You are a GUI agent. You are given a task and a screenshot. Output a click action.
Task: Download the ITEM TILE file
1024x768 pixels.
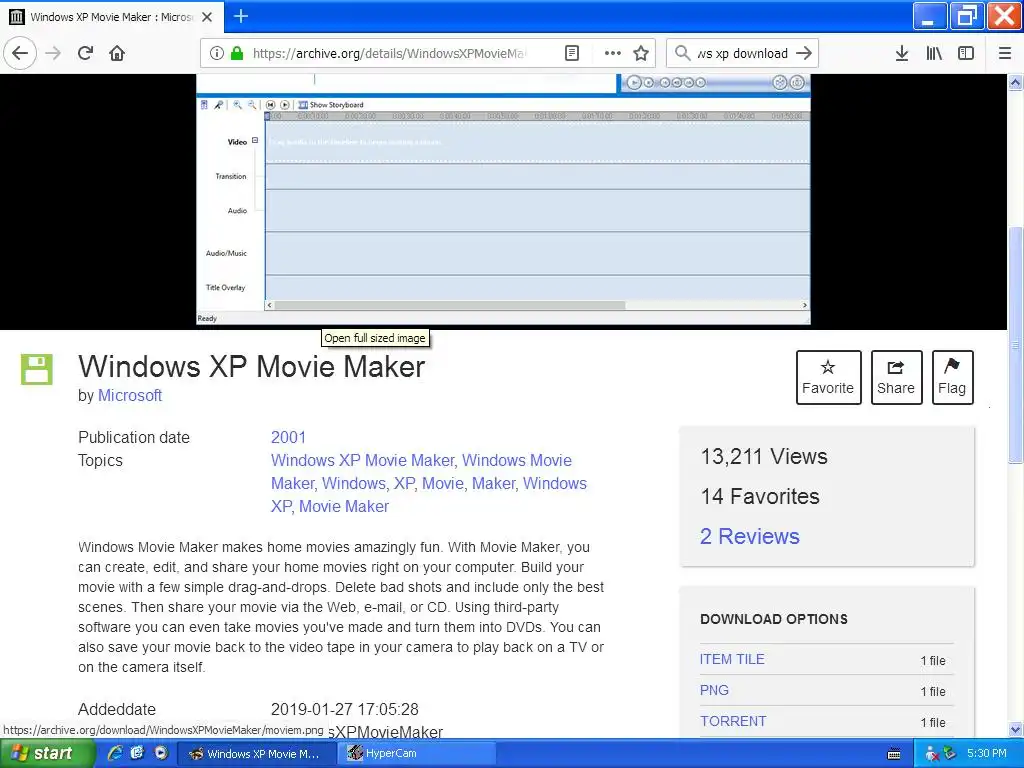coord(732,659)
